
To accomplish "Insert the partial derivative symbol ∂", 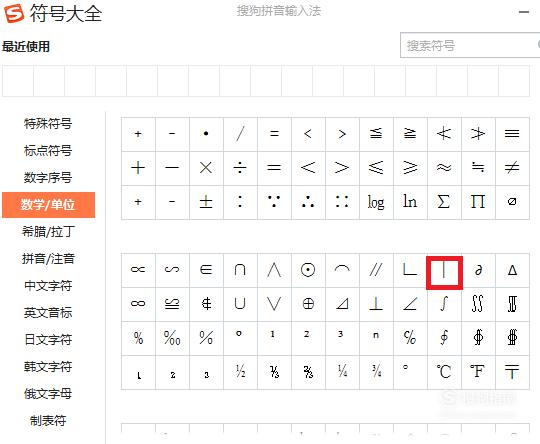I will click(x=478, y=270).
